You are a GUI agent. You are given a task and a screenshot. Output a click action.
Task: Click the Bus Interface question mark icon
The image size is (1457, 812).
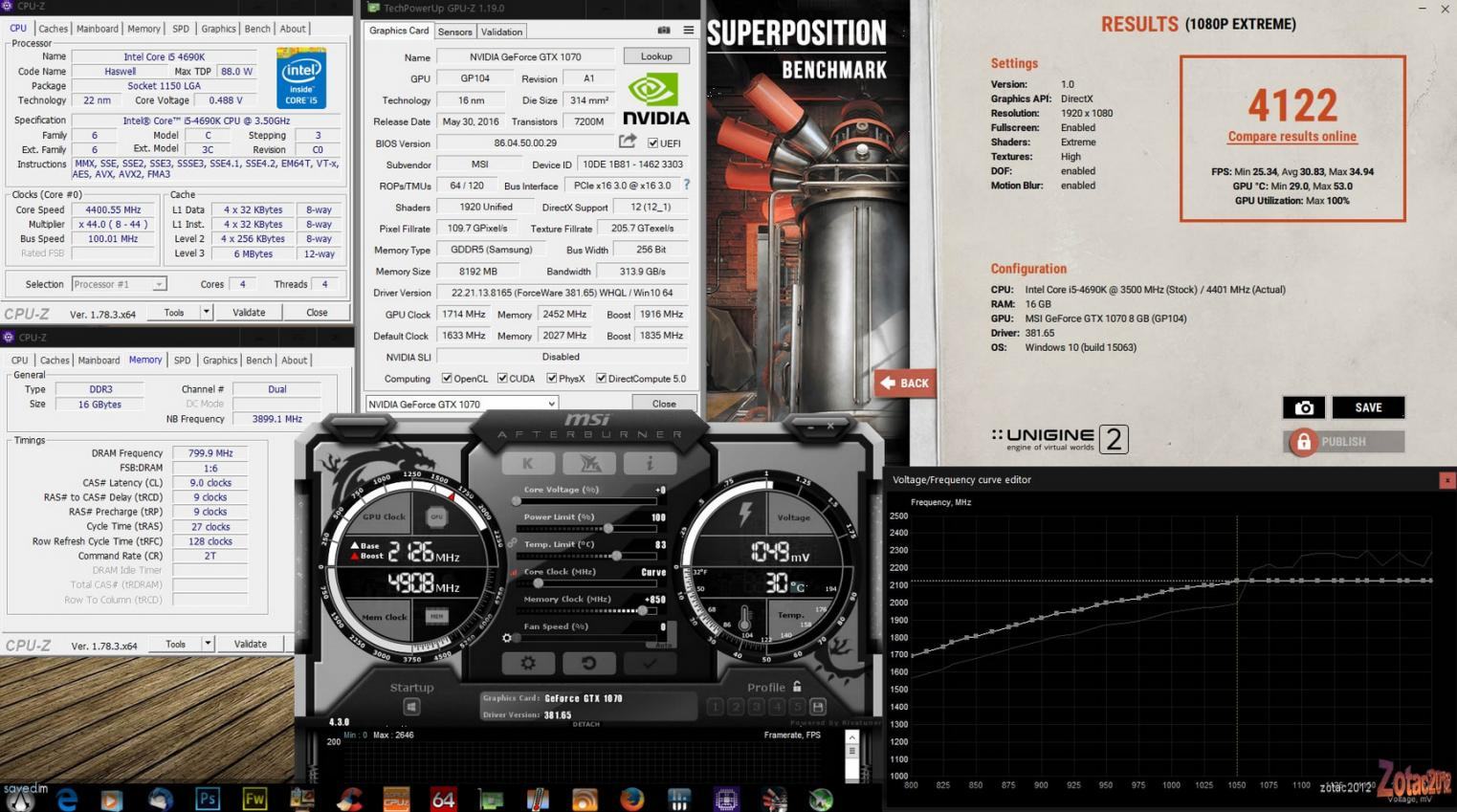point(686,185)
